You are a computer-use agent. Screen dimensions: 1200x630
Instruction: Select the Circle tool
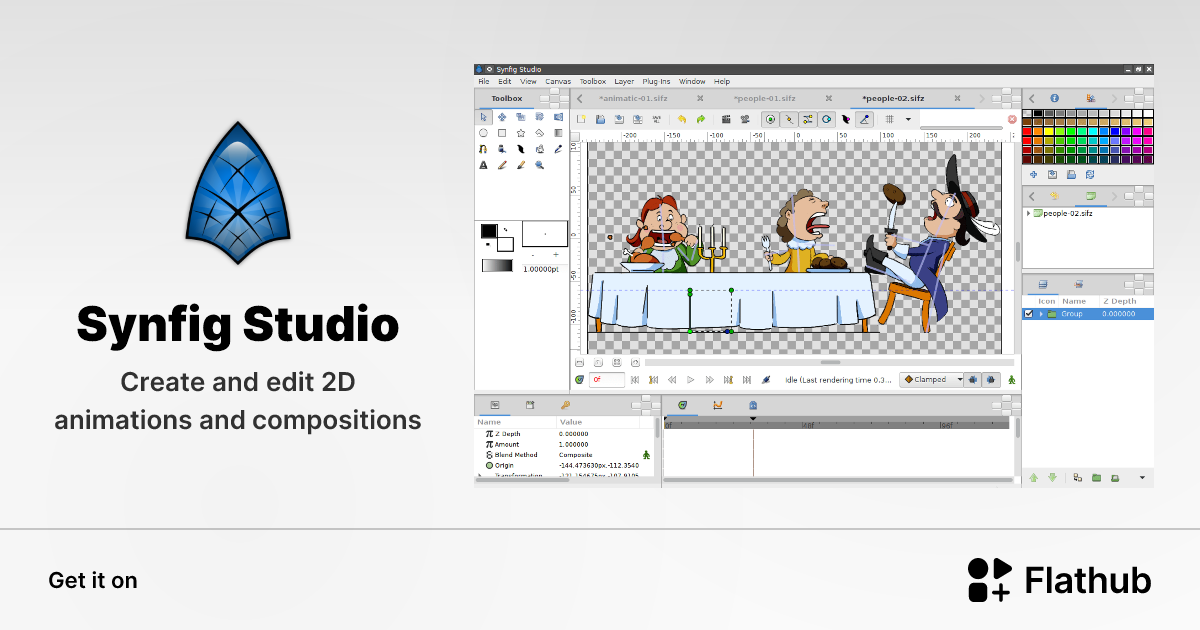tap(484, 133)
